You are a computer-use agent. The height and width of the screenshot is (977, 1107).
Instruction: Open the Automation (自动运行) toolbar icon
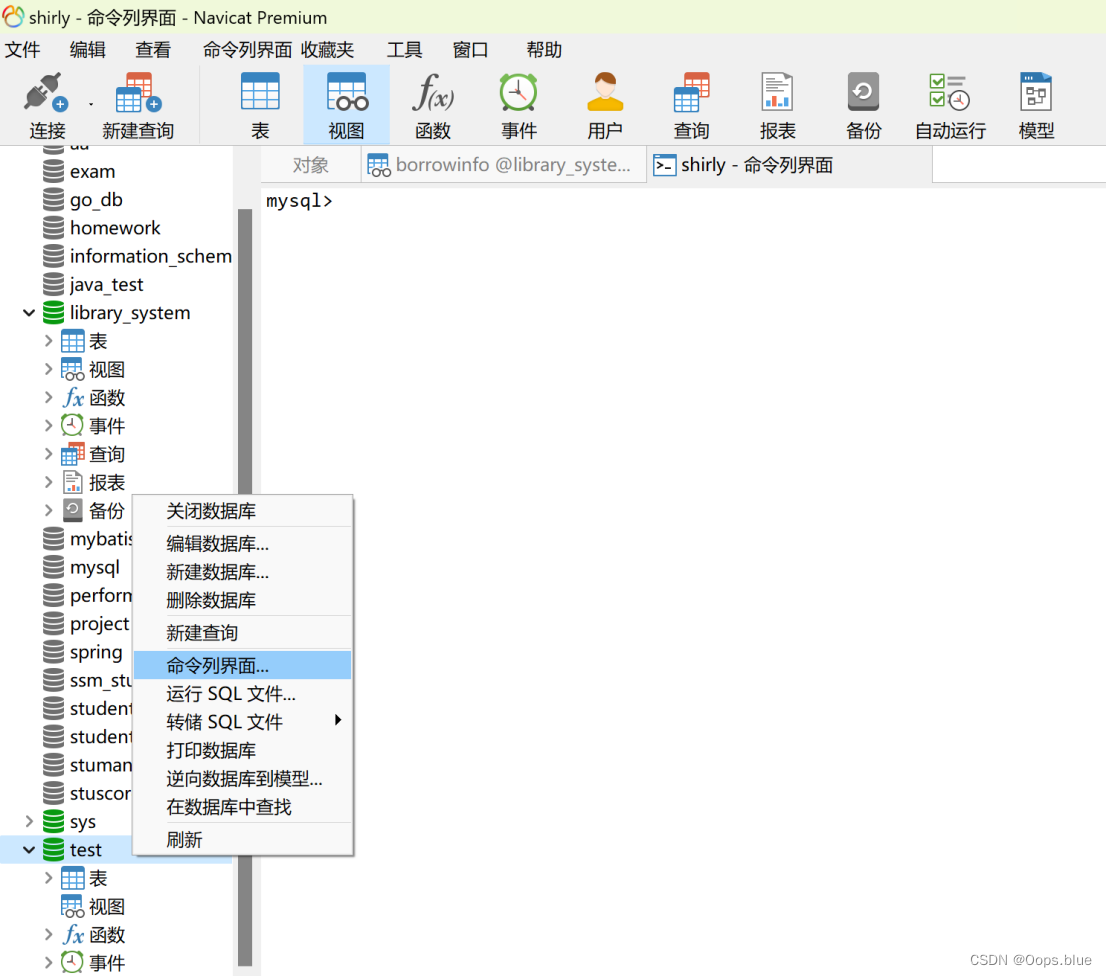(x=950, y=92)
